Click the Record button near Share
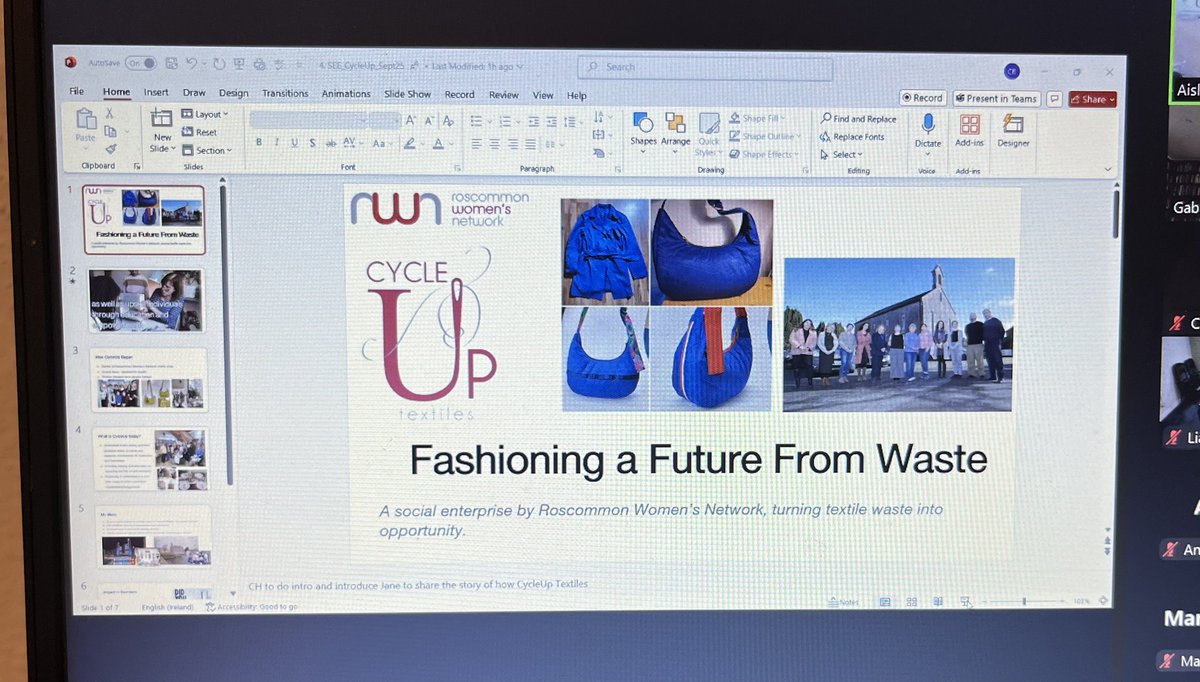This screenshot has width=1200, height=682. click(x=922, y=98)
